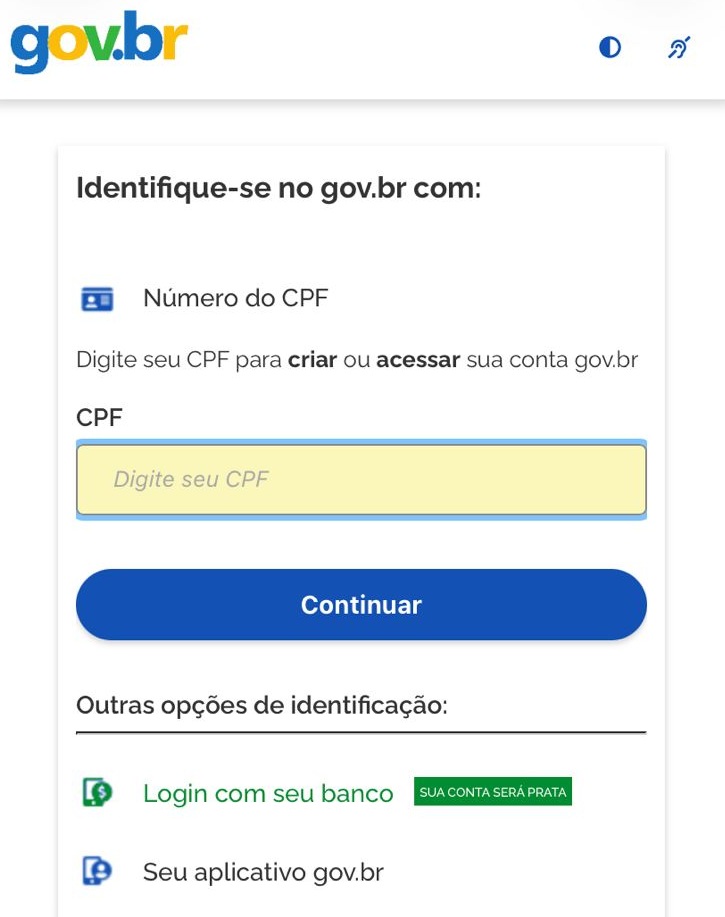Focus the Digite seu CPF input field
725x917 pixels.
(361, 480)
